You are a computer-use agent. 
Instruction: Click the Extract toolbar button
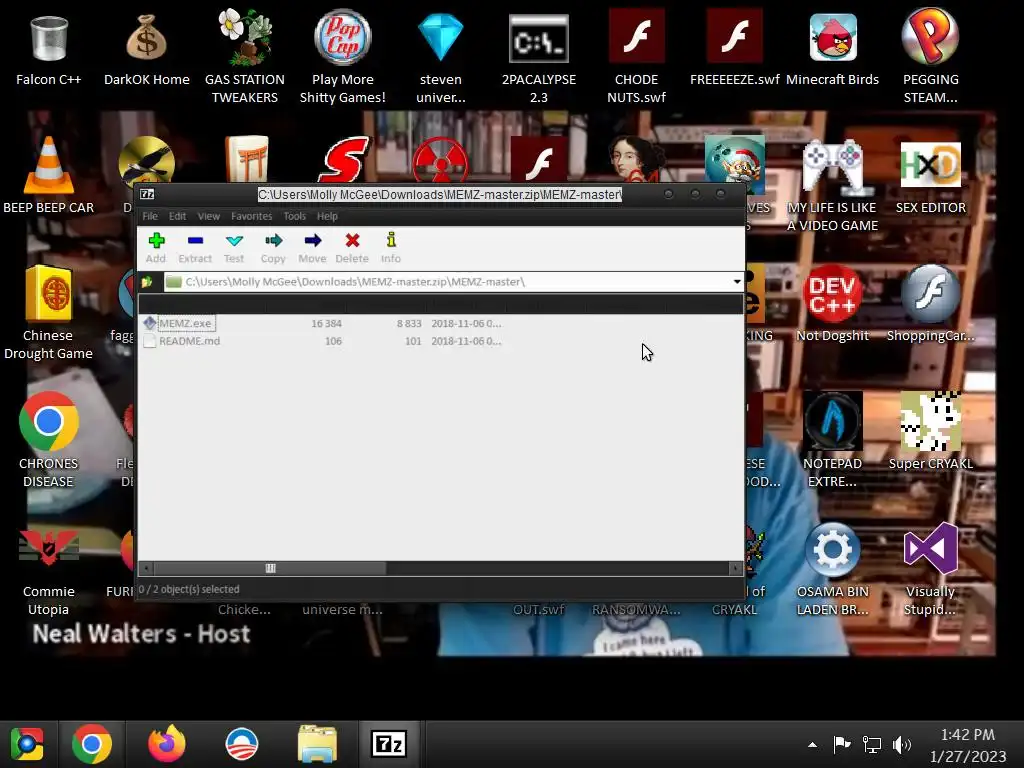195,248
